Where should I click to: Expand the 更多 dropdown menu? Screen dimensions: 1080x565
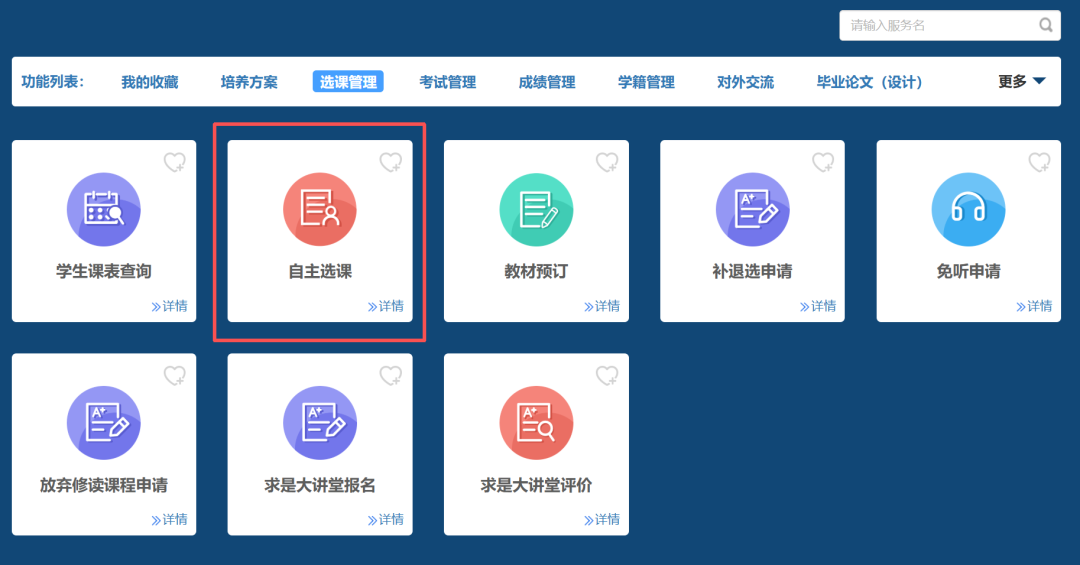(x=1022, y=81)
